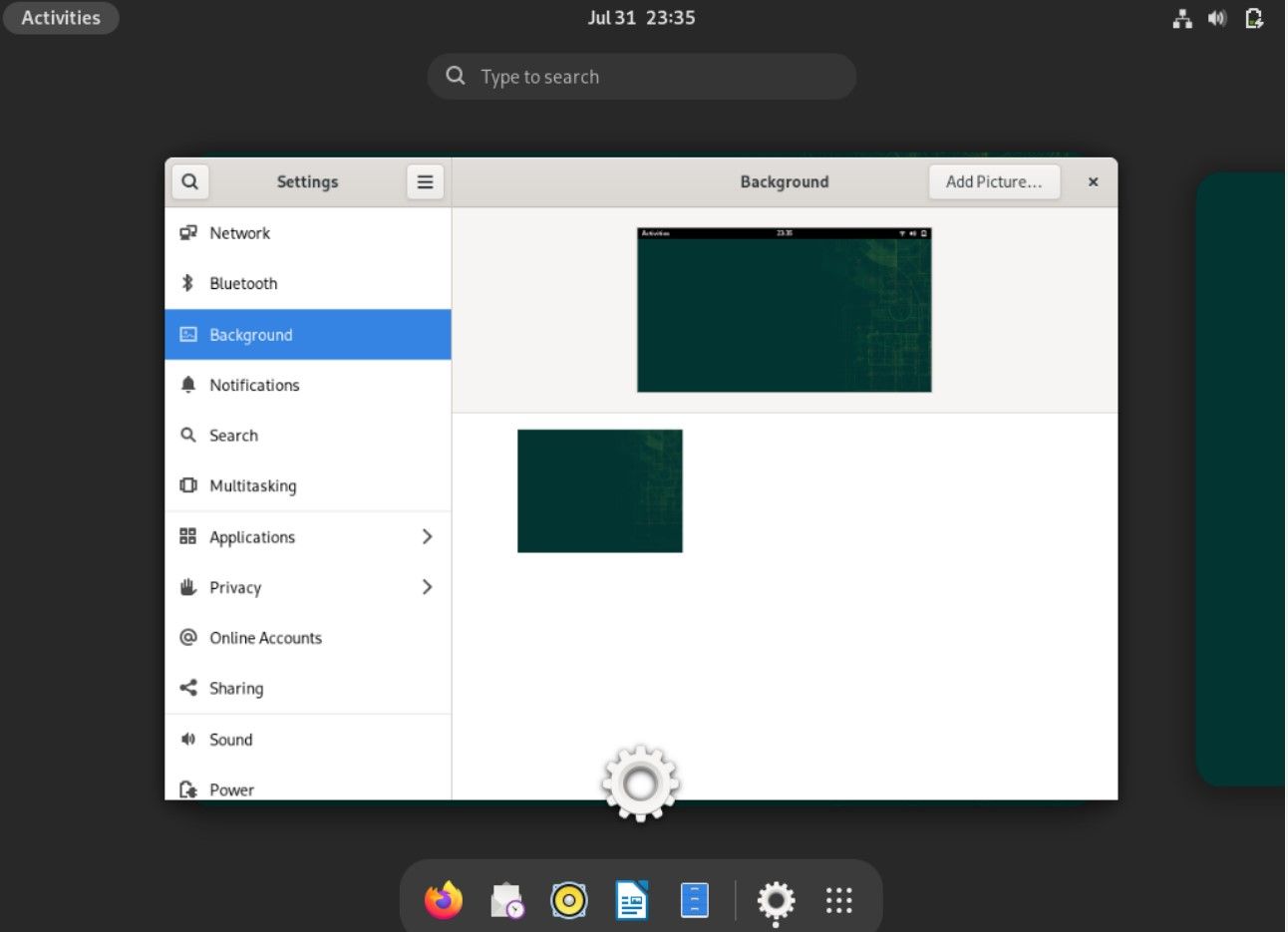Open Rhythmbox music player from dock
The height and width of the screenshot is (932, 1288).
click(569, 901)
